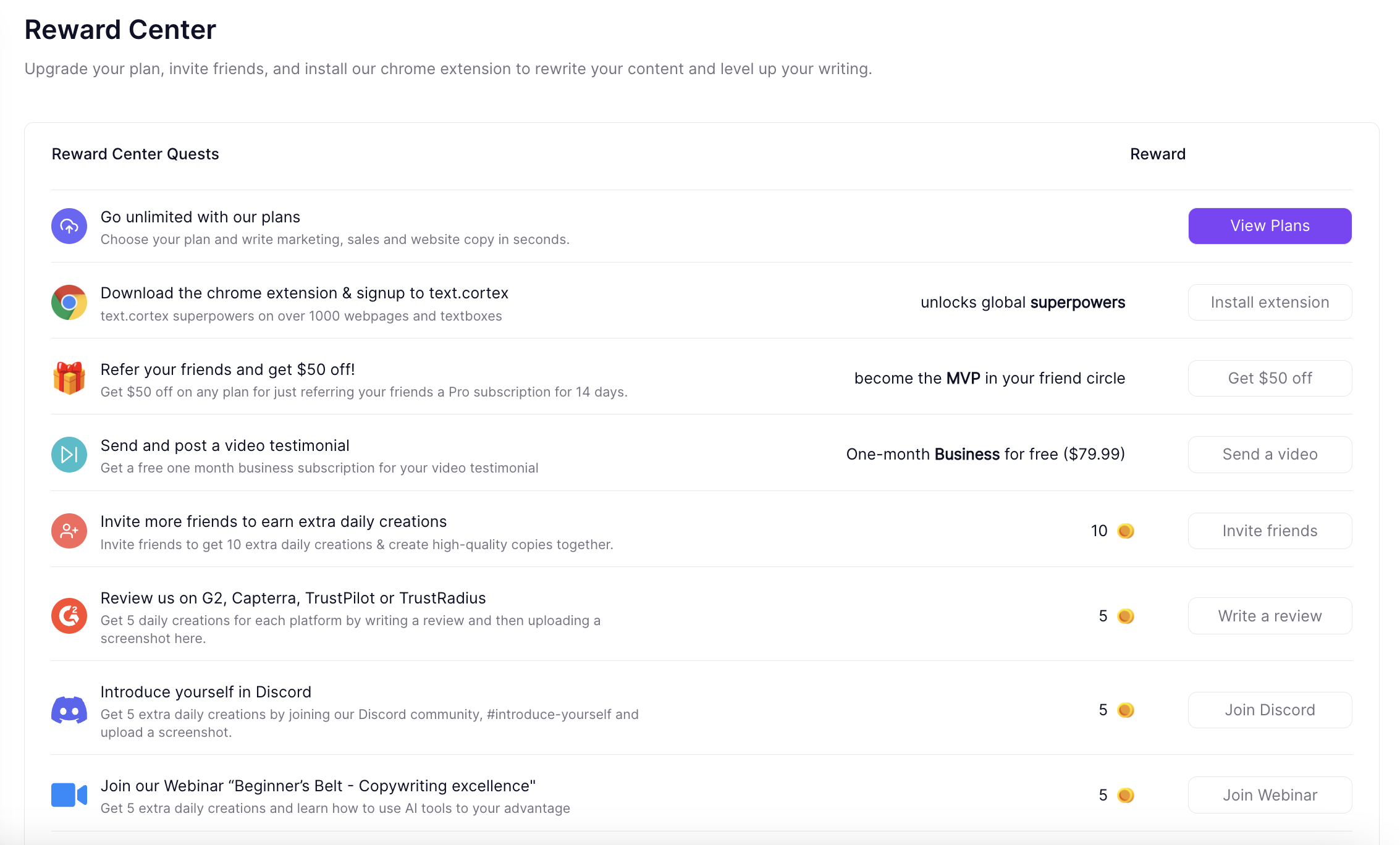Click the Chrome browser logo icon
Viewport: 1400px width, 845px height.
pos(69,302)
